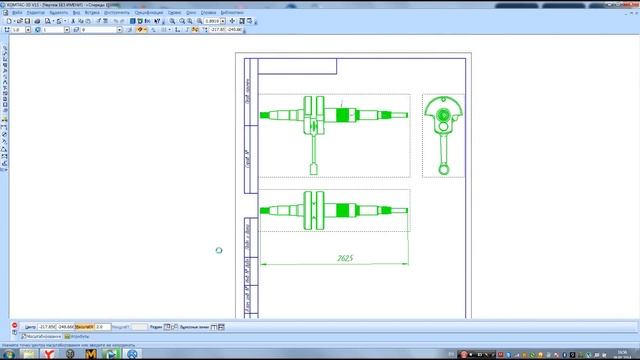Click the 262,5 dimension text
The height and width of the screenshot is (360, 640).
pos(345,258)
